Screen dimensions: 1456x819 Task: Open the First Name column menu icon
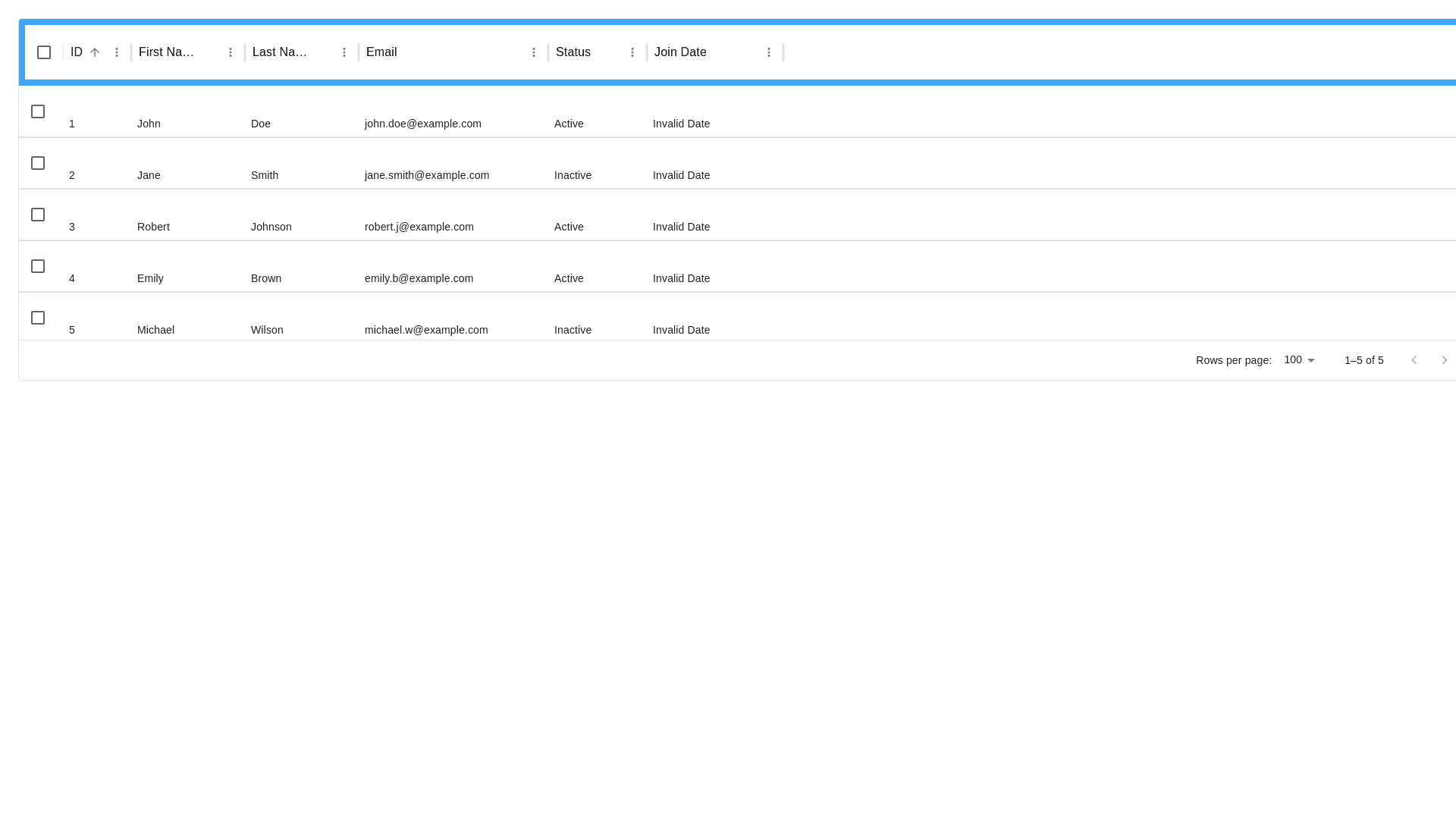pos(231,52)
